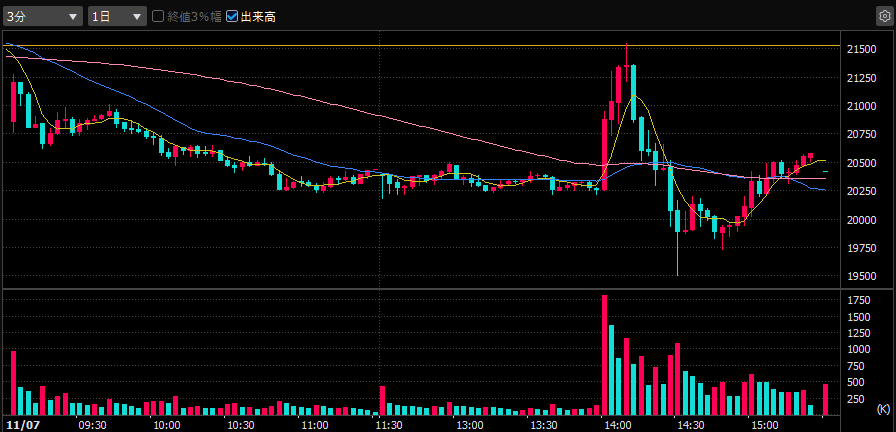The image size is (896, 432).
Task: Click the 21500 price axis label
Action: point(860,49)
